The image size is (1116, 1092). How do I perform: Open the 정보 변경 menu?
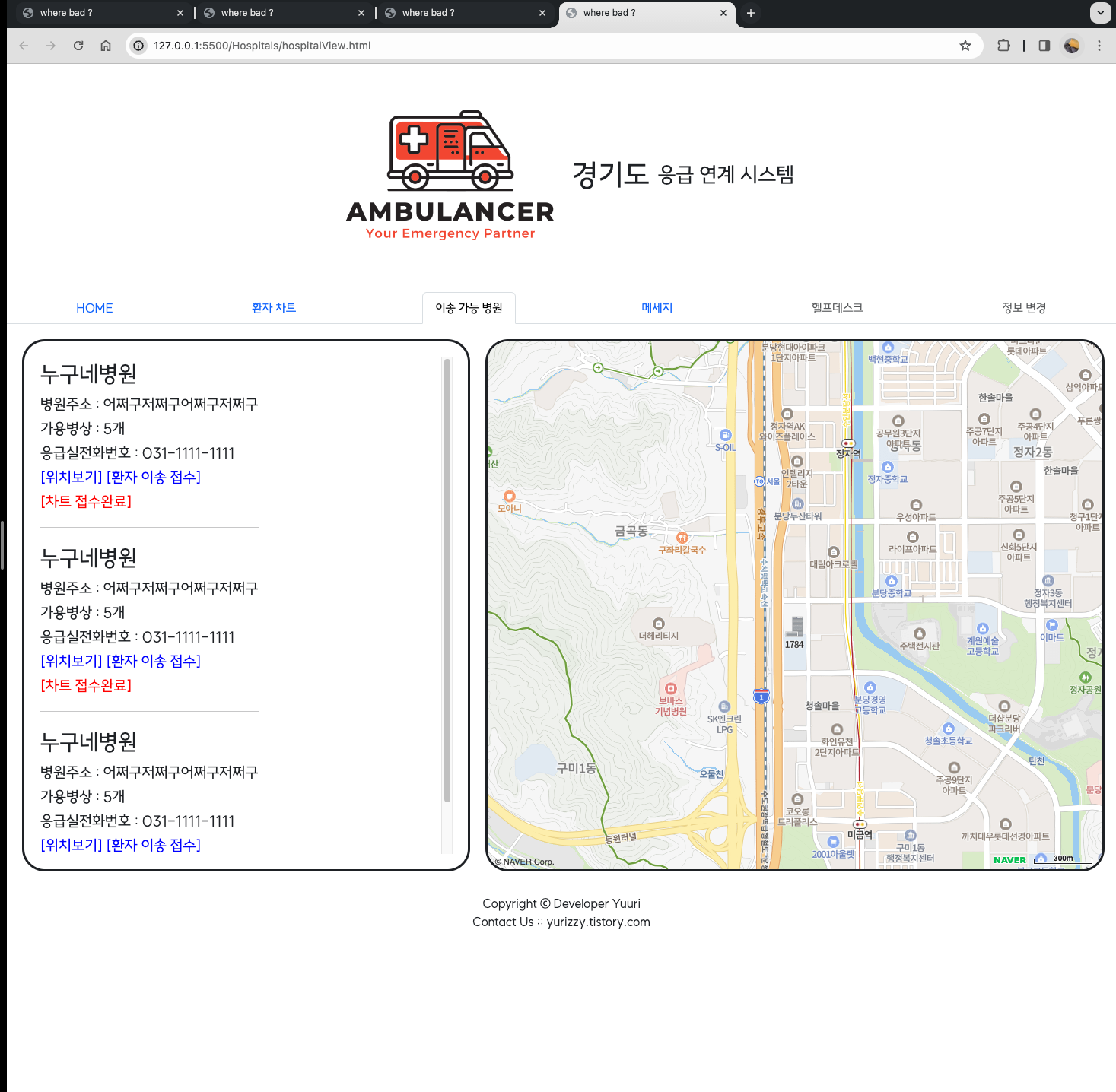coord(1025,308)
